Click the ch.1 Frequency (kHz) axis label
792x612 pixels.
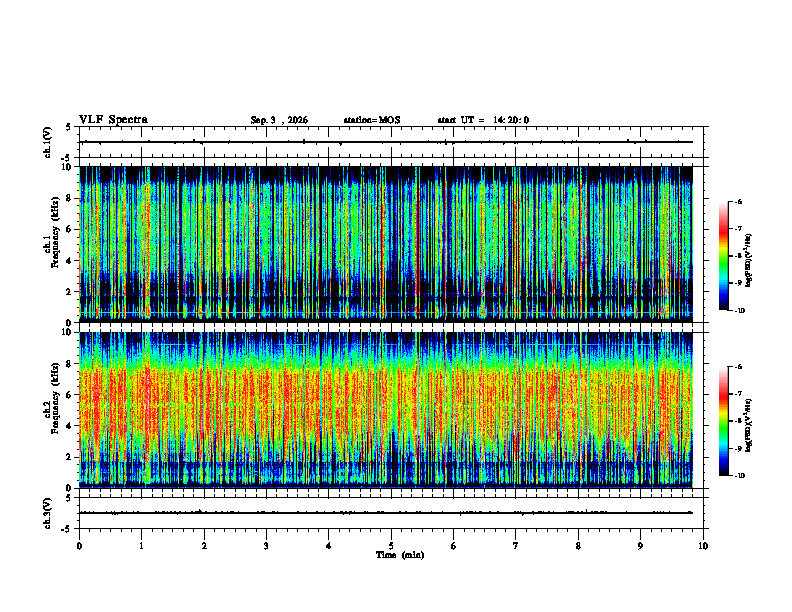click(51, 244)
